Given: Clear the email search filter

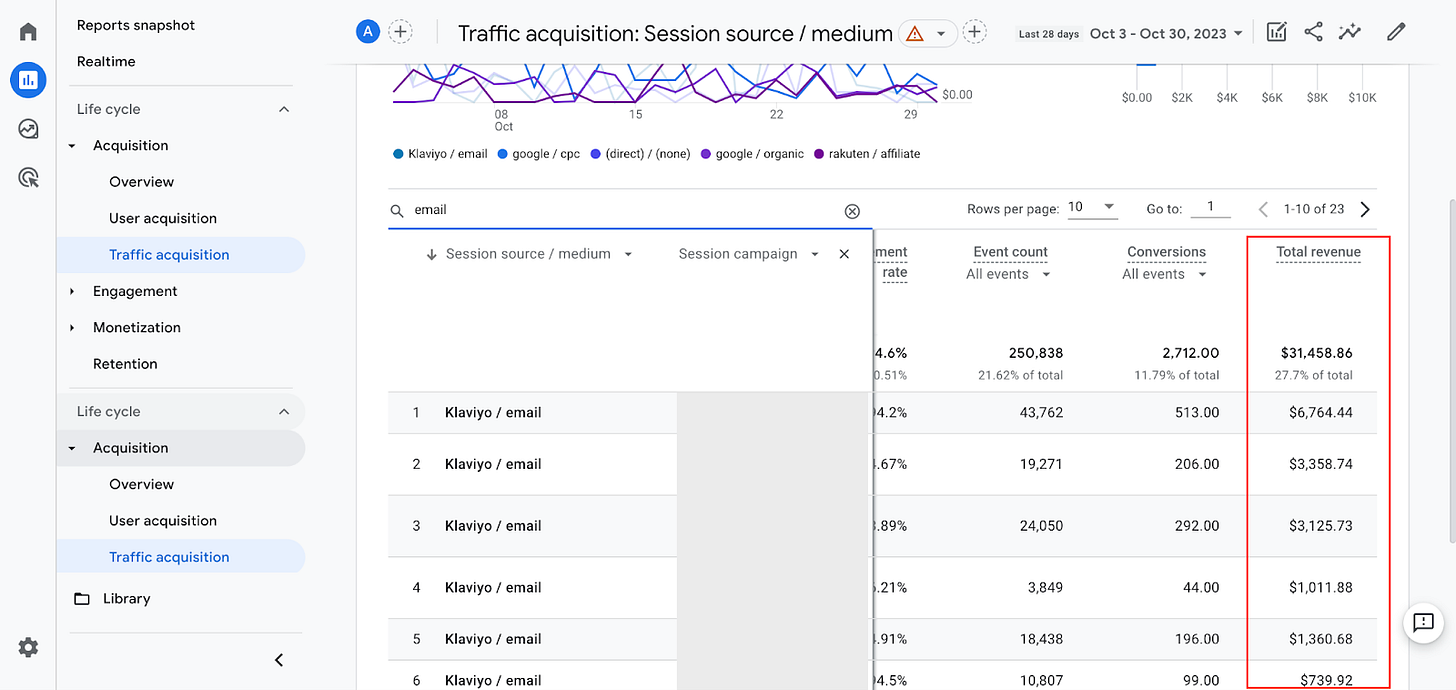Looking at the screenshot, I should click(x=852, y=211).
